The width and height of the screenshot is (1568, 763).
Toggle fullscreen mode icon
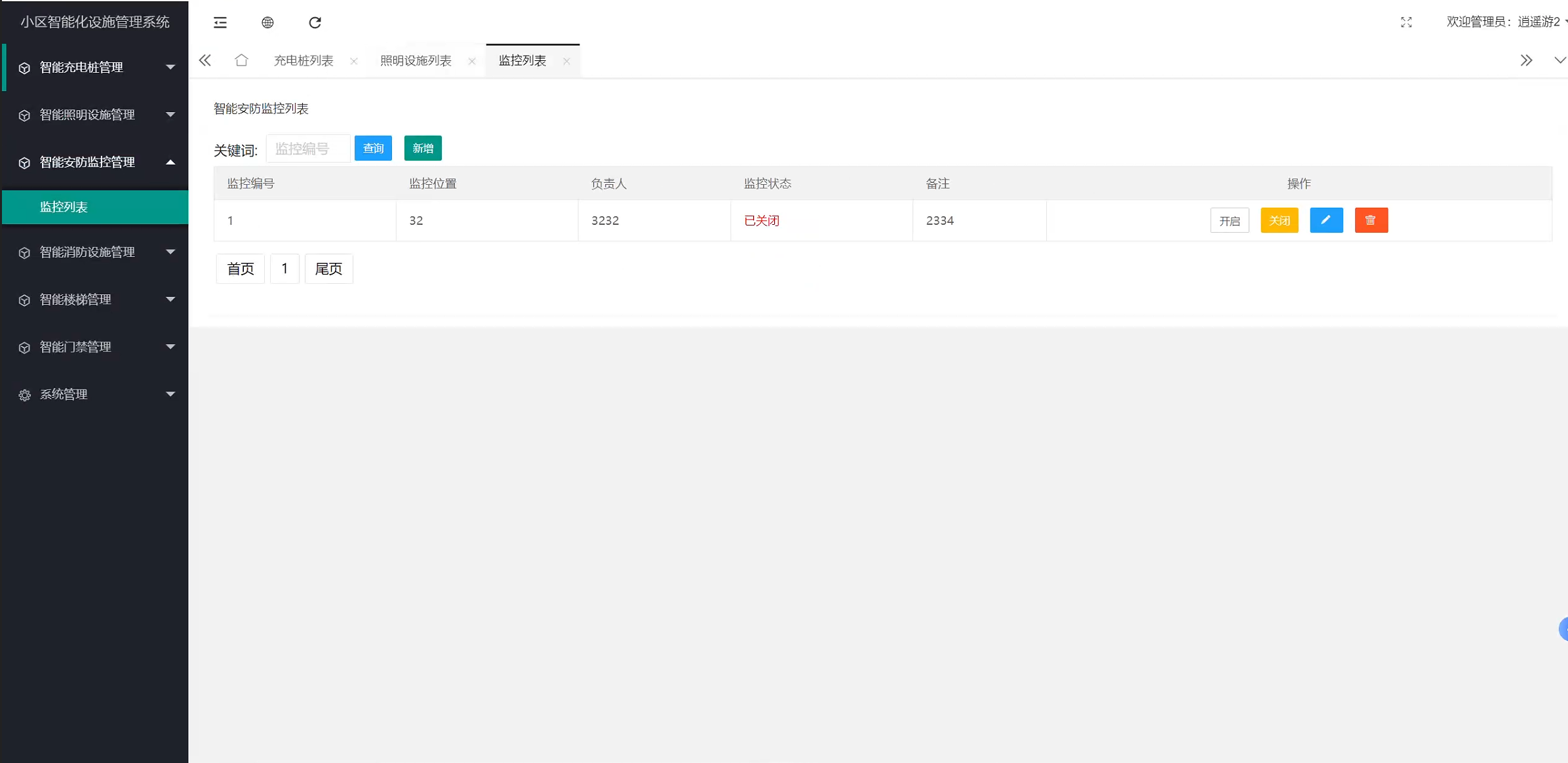(x=1406, y=22)
